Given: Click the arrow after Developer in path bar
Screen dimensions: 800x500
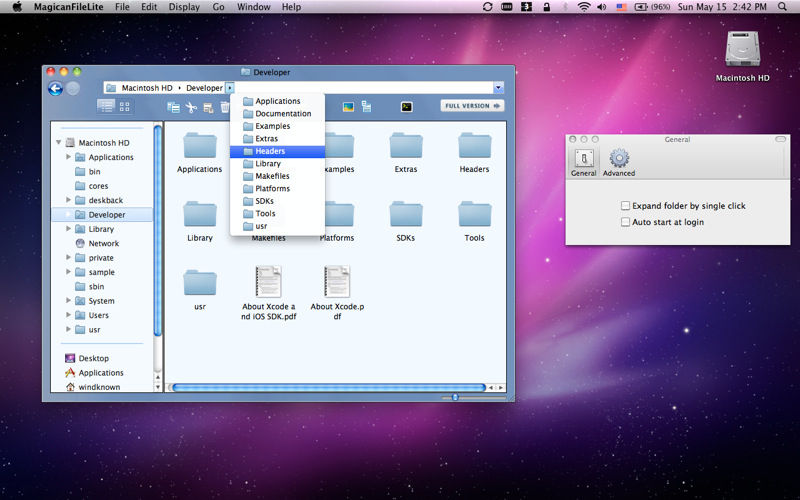Looking at the screenshot, I should 230,88.
